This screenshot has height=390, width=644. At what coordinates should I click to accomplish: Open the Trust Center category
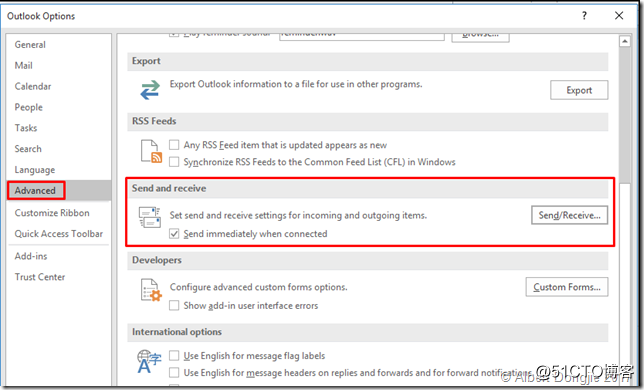[40, 277]
